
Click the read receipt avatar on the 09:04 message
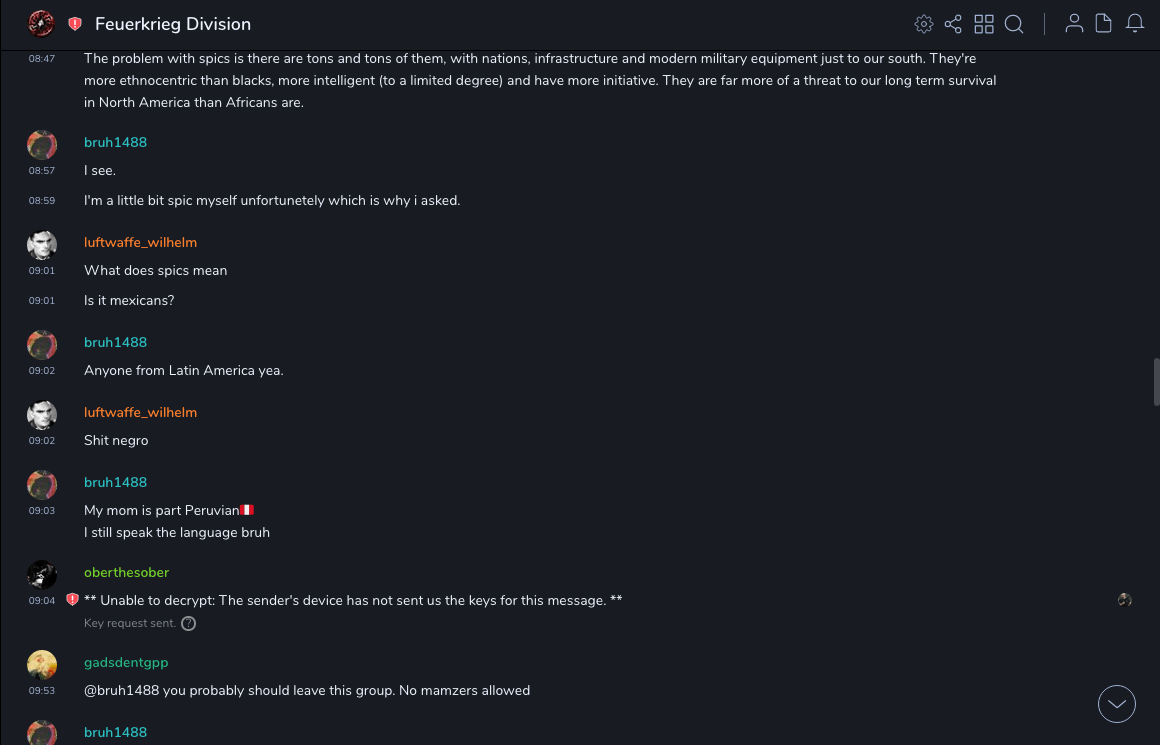(x=1125, y=600)
